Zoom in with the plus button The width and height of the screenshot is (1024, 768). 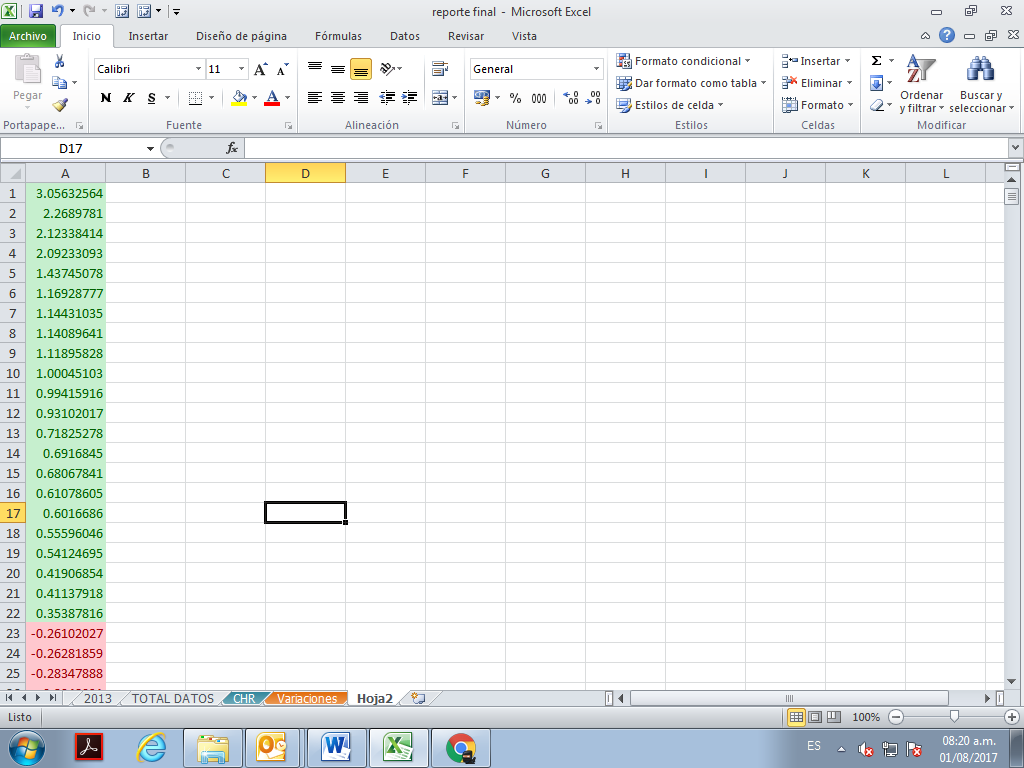1012,717
